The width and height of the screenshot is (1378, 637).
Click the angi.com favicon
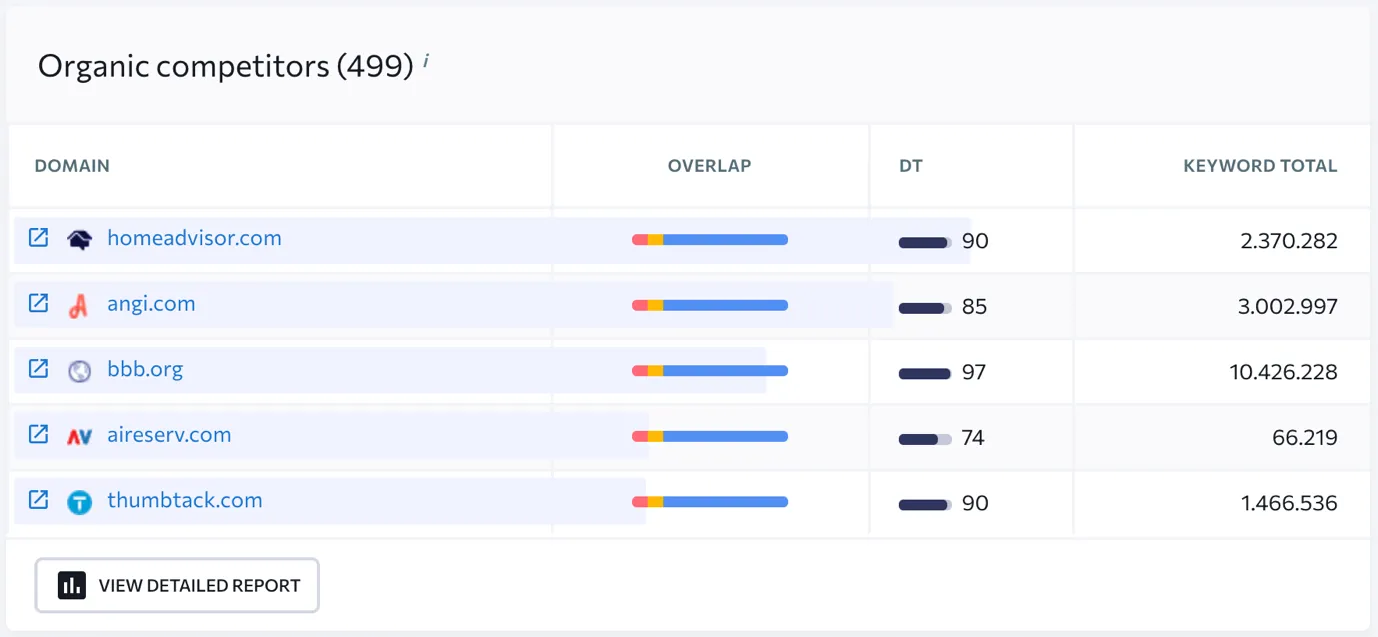point(79,305)
